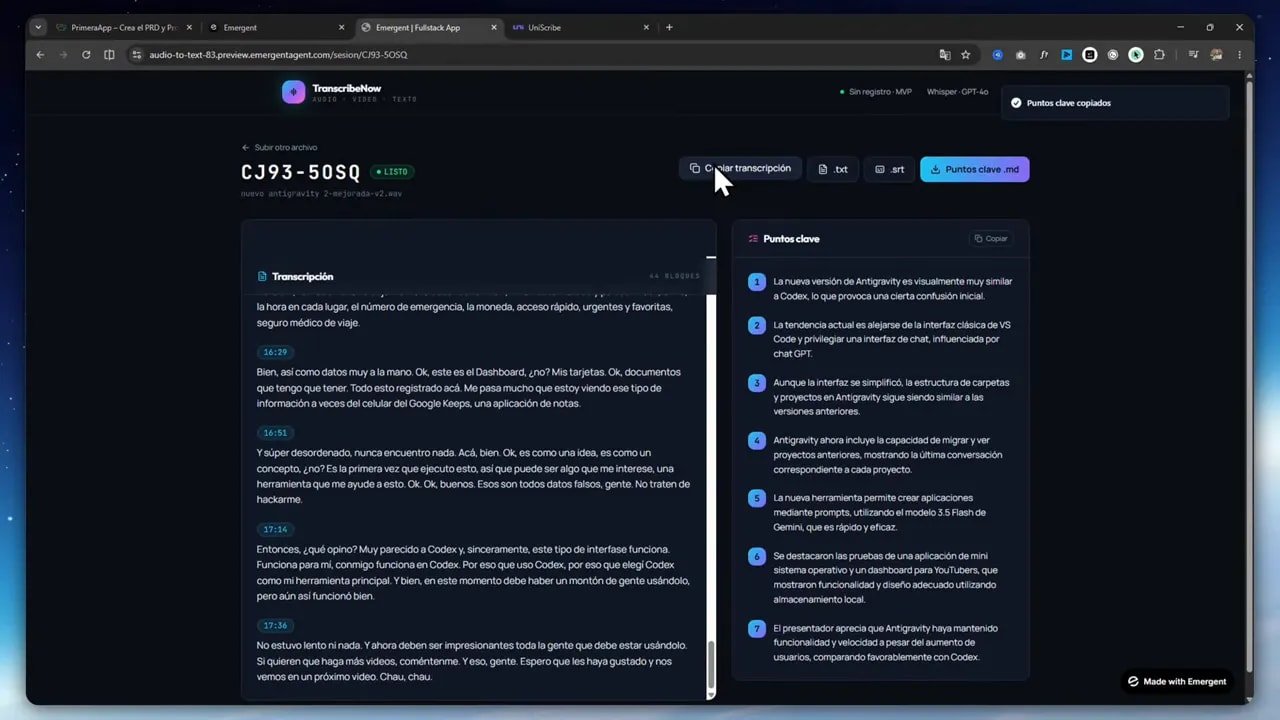Click the green cursor extension icon
This screenshot has height=720, width=1280.
(1136, 55)
